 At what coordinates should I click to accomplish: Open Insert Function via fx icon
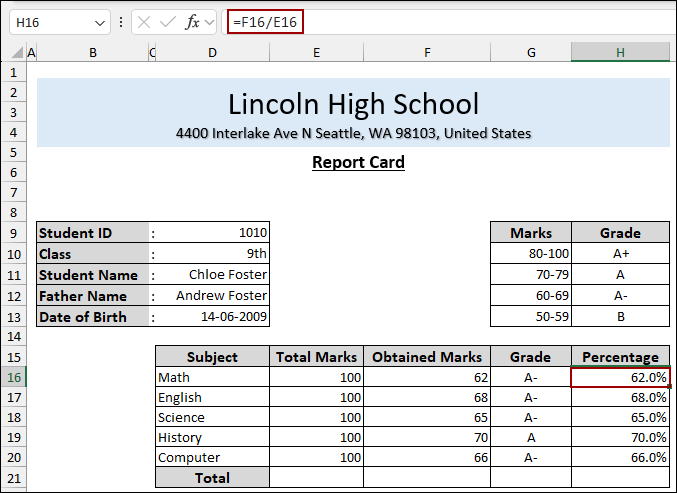point(194,22)
